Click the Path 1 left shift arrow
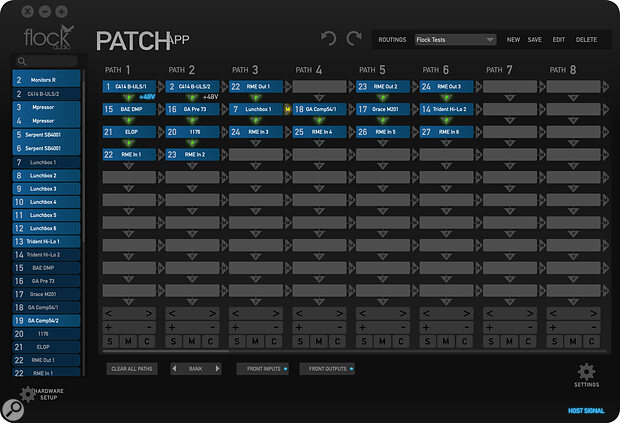620x423 pixels. 109,313
